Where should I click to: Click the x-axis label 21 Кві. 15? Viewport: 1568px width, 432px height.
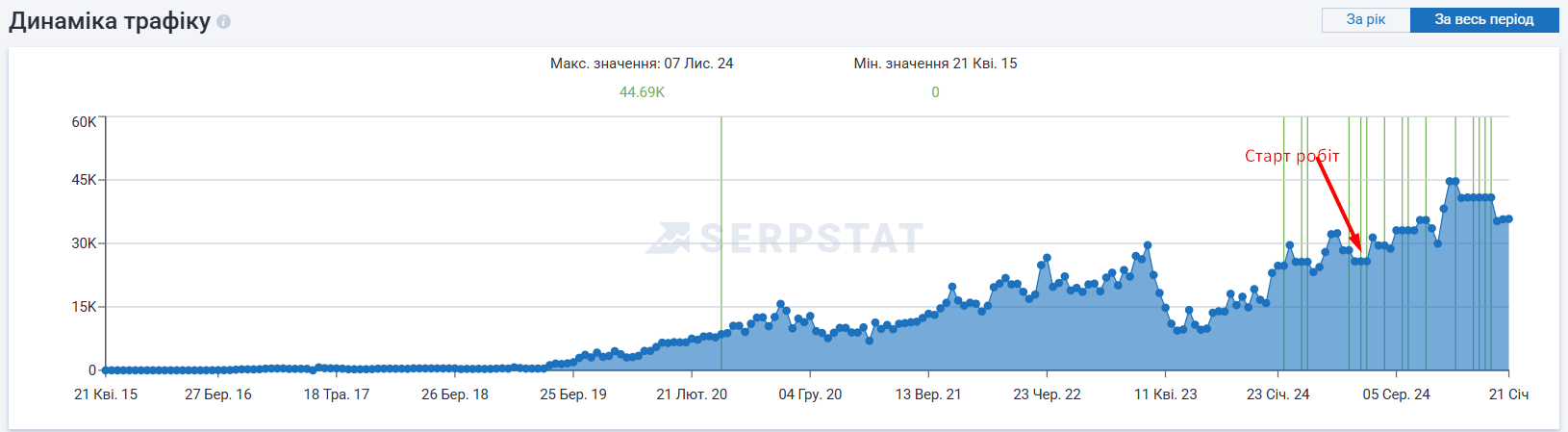click(106, 394)
